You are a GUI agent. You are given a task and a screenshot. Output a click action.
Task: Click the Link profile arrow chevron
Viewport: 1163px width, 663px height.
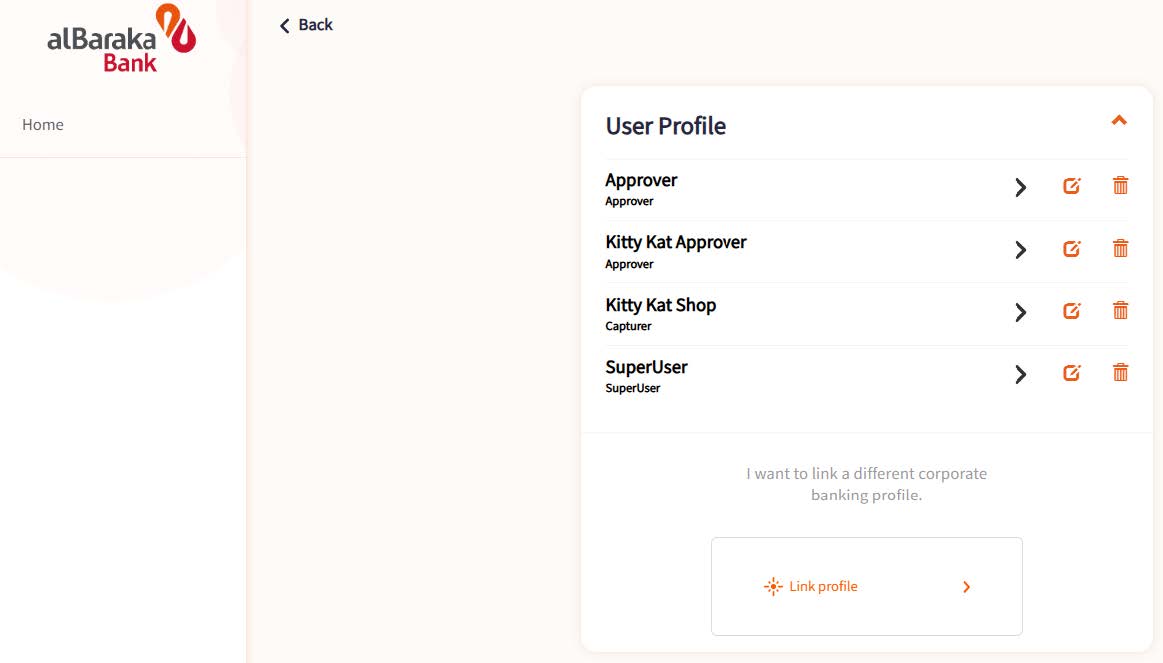coord(966,587)
